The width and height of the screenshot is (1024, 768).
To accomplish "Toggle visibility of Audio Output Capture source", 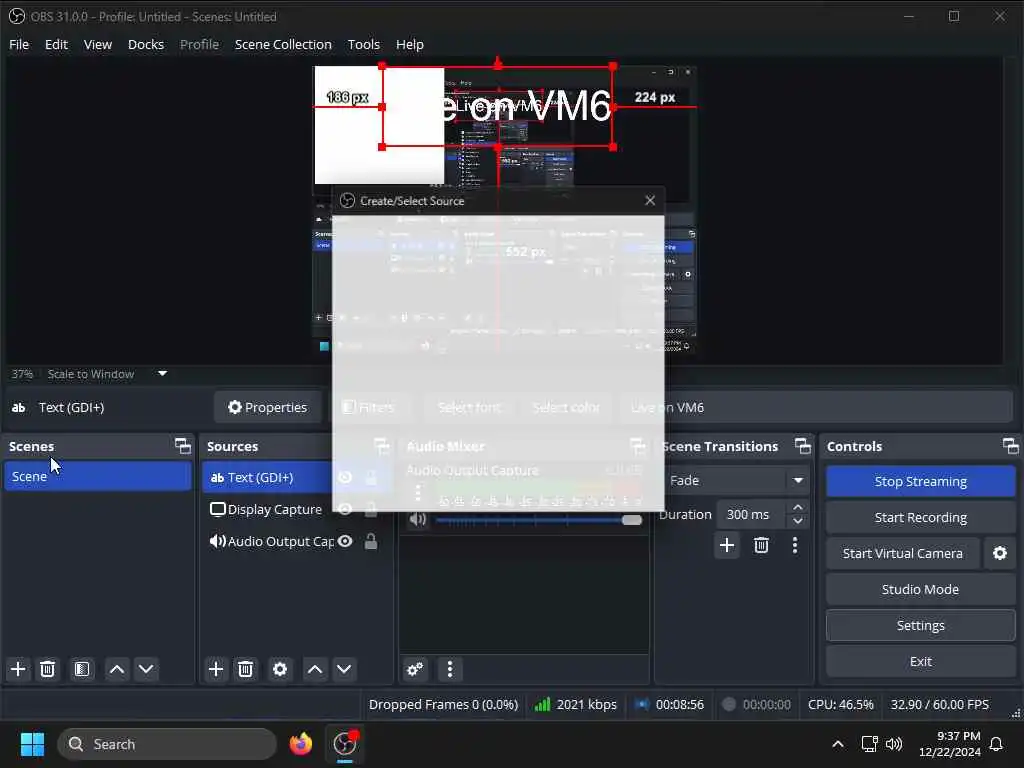I will pos(345,541).
